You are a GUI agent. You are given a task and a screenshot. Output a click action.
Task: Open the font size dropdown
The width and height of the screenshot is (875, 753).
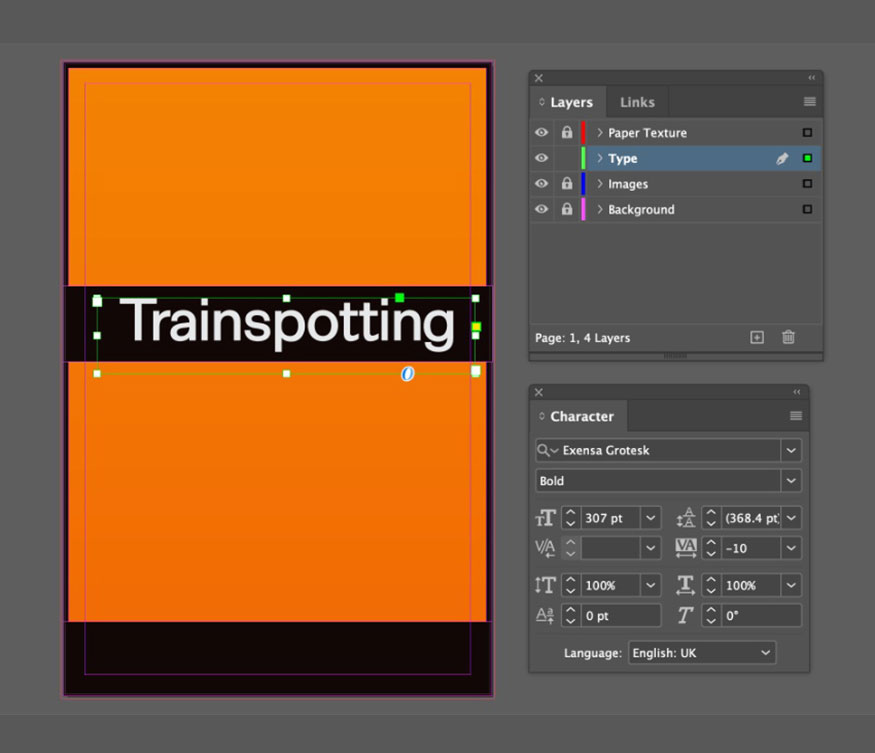click(651, 518)
